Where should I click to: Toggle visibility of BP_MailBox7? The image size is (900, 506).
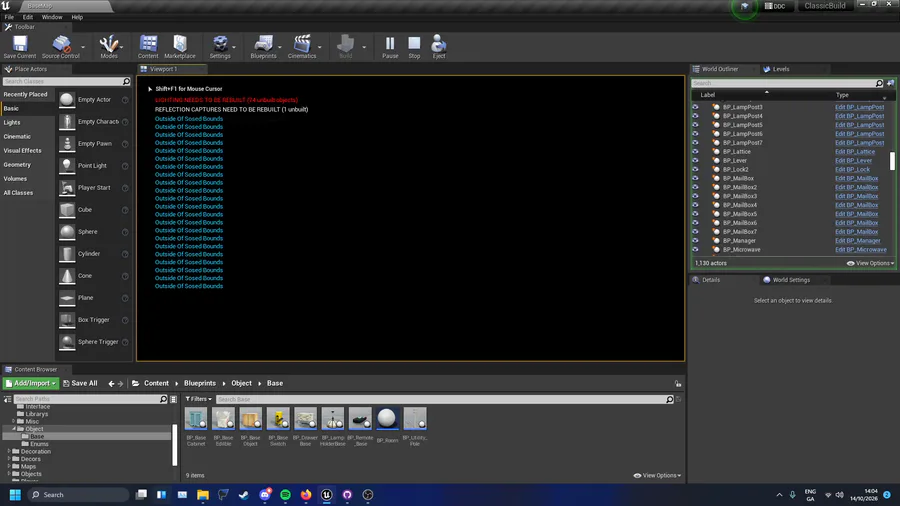tap(695, 231)
